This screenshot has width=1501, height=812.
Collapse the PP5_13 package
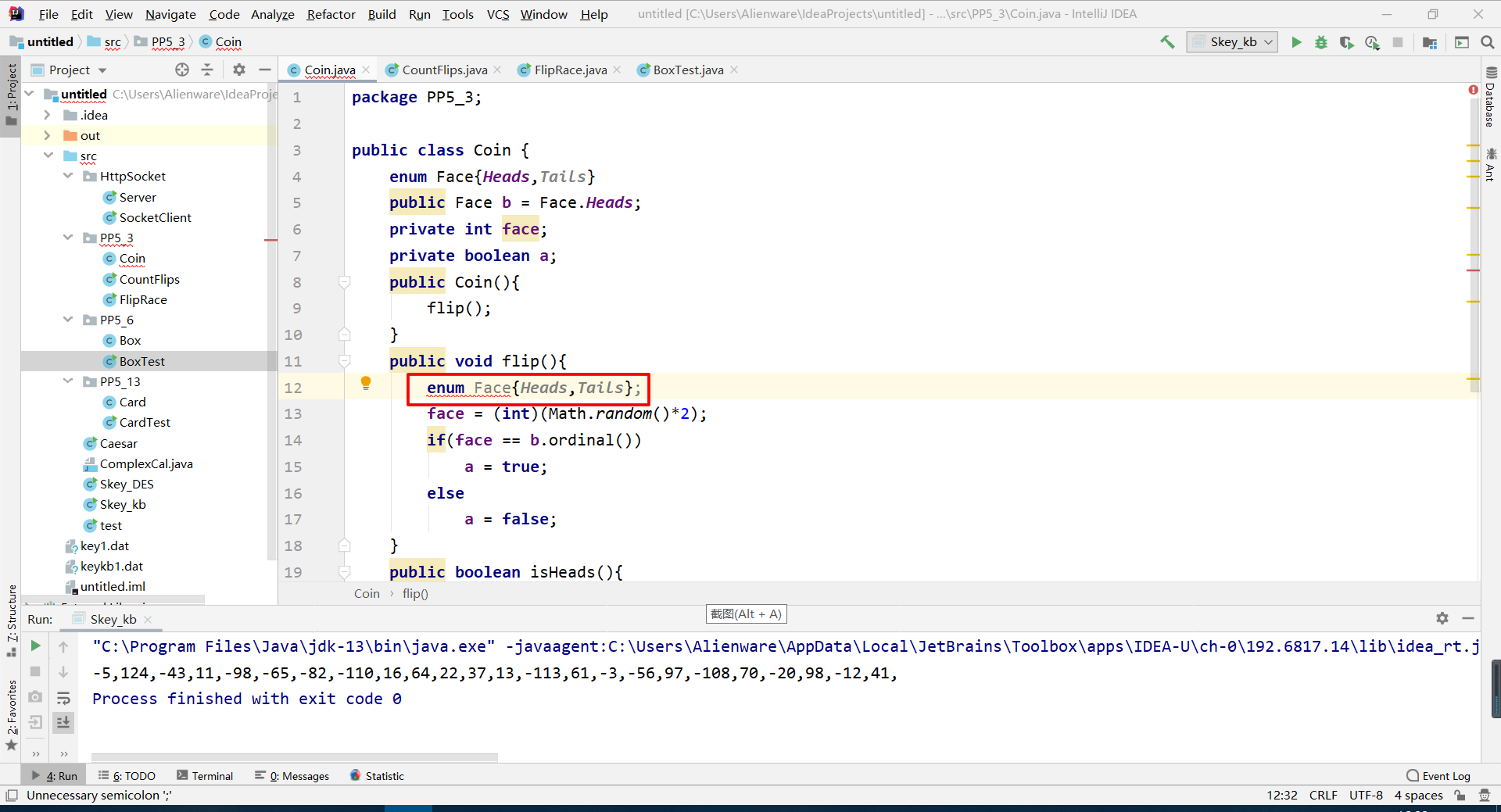pyautogui.click(x=68, y=381)
